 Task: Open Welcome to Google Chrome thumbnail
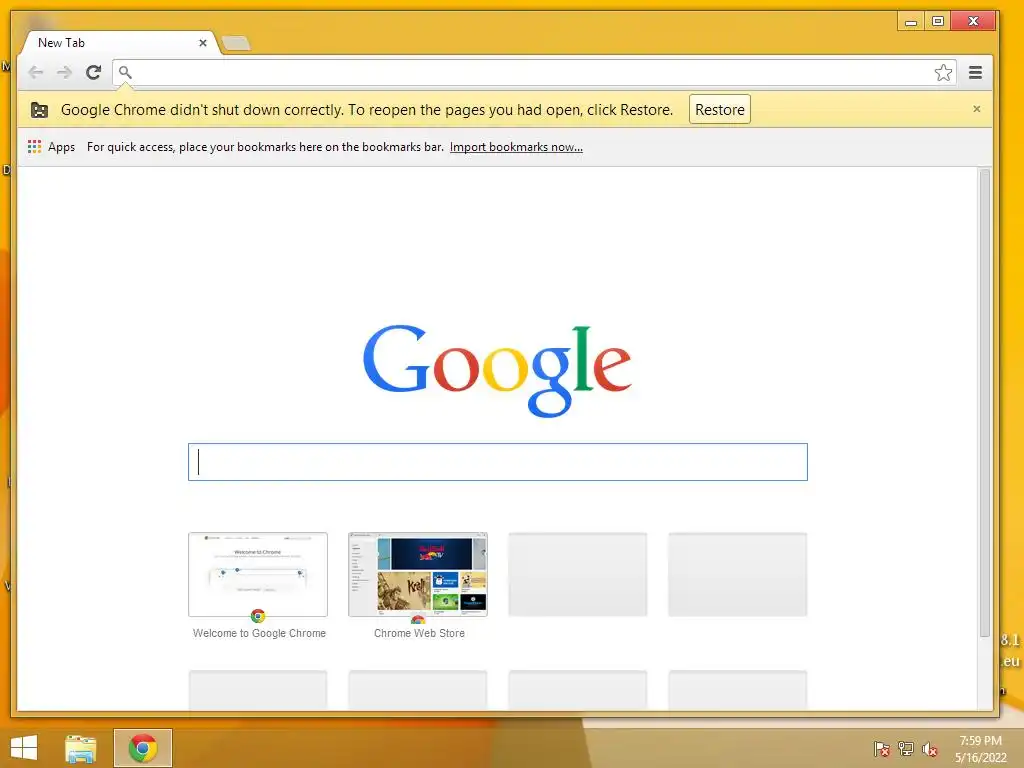258,575
